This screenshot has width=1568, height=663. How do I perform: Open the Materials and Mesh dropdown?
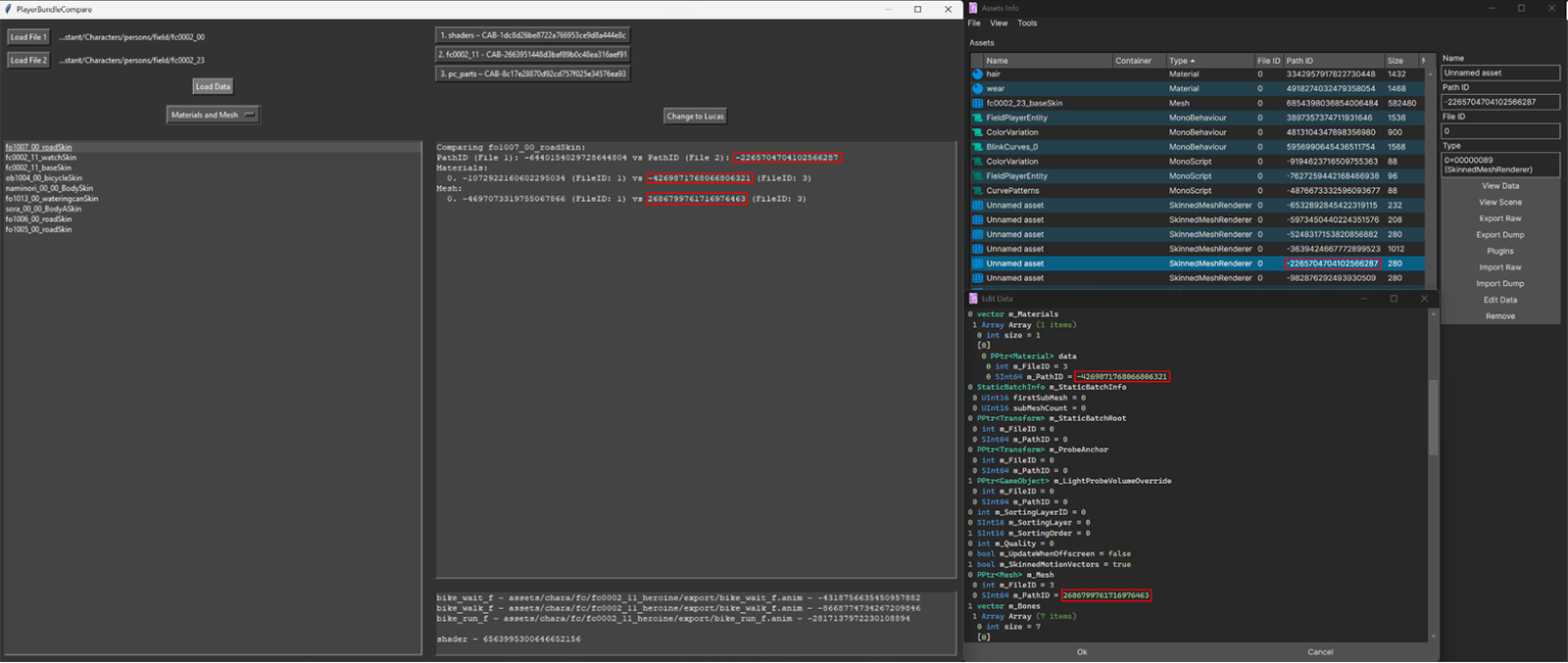click(213, 116)
